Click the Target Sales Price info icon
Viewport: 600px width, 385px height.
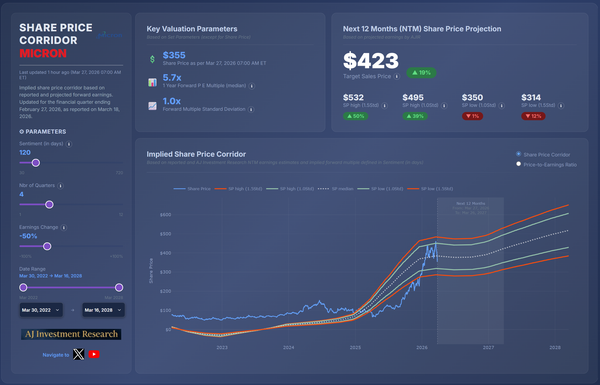click(x=397, y=77)
